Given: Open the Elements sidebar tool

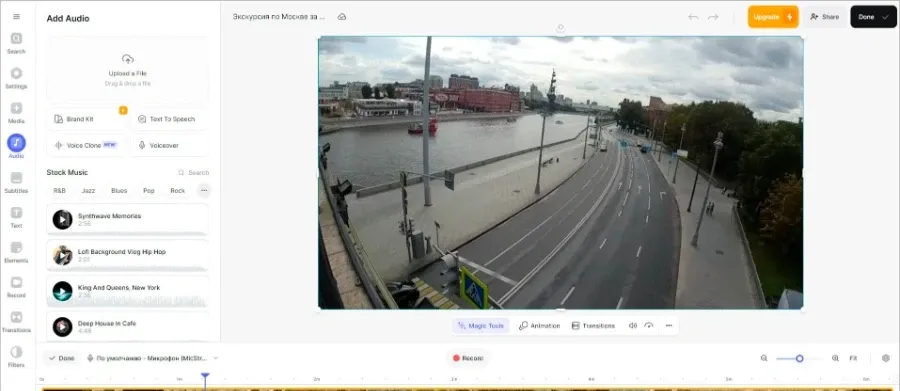Looking at the screenshot, I should coord(16,252).
